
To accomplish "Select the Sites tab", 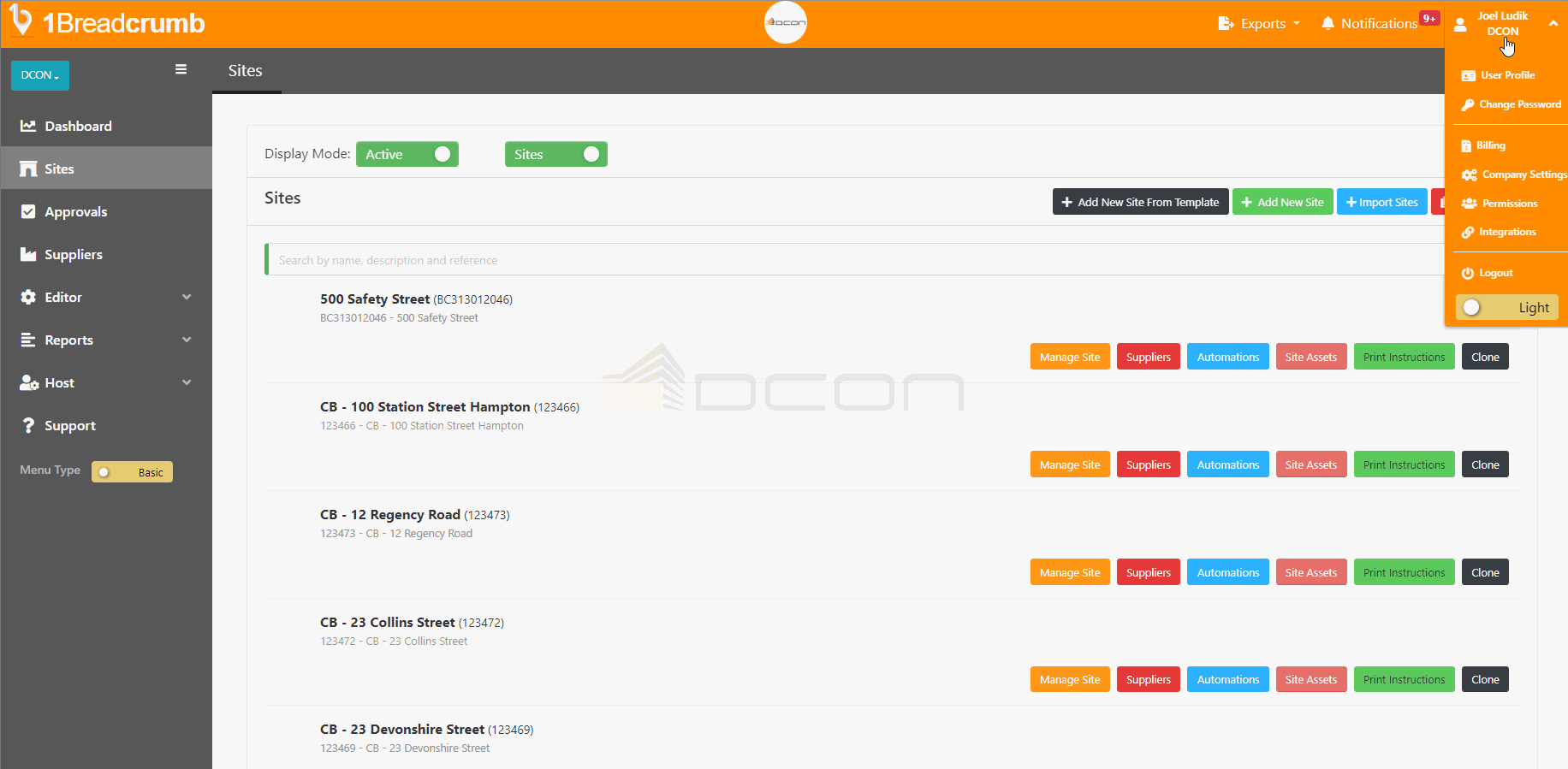I will (x=246, y=71).
